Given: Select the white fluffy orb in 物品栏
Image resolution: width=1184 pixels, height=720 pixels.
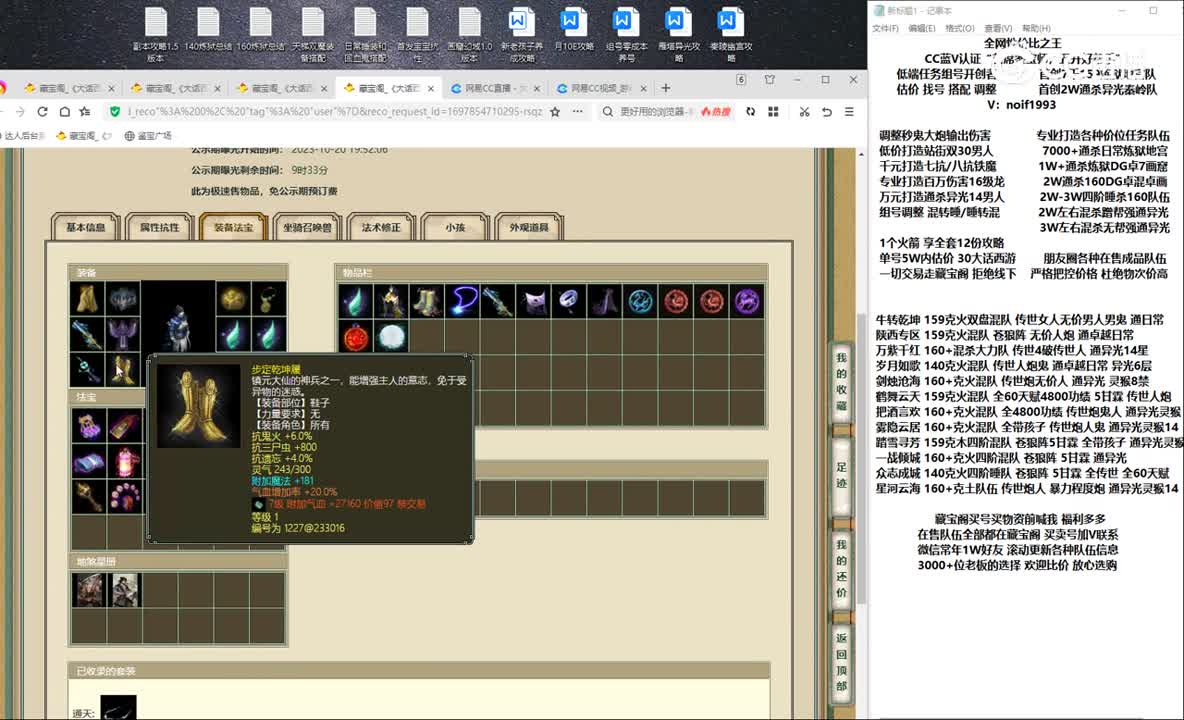Looking at the screenshot, I should click(x=391, y=337).
